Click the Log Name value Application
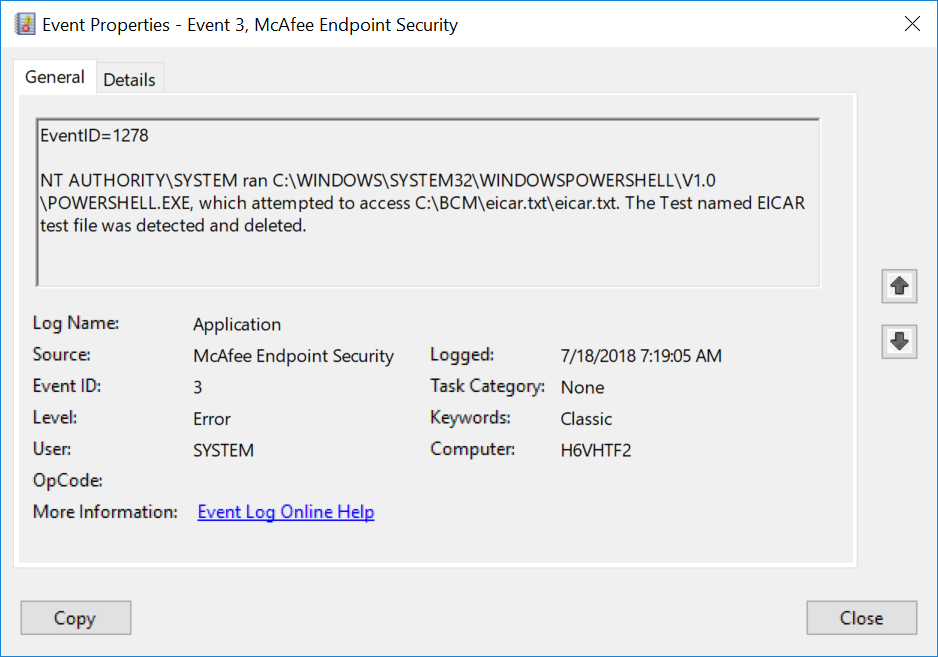This screenshot has width=938, height=657. (x=237, y=324)
